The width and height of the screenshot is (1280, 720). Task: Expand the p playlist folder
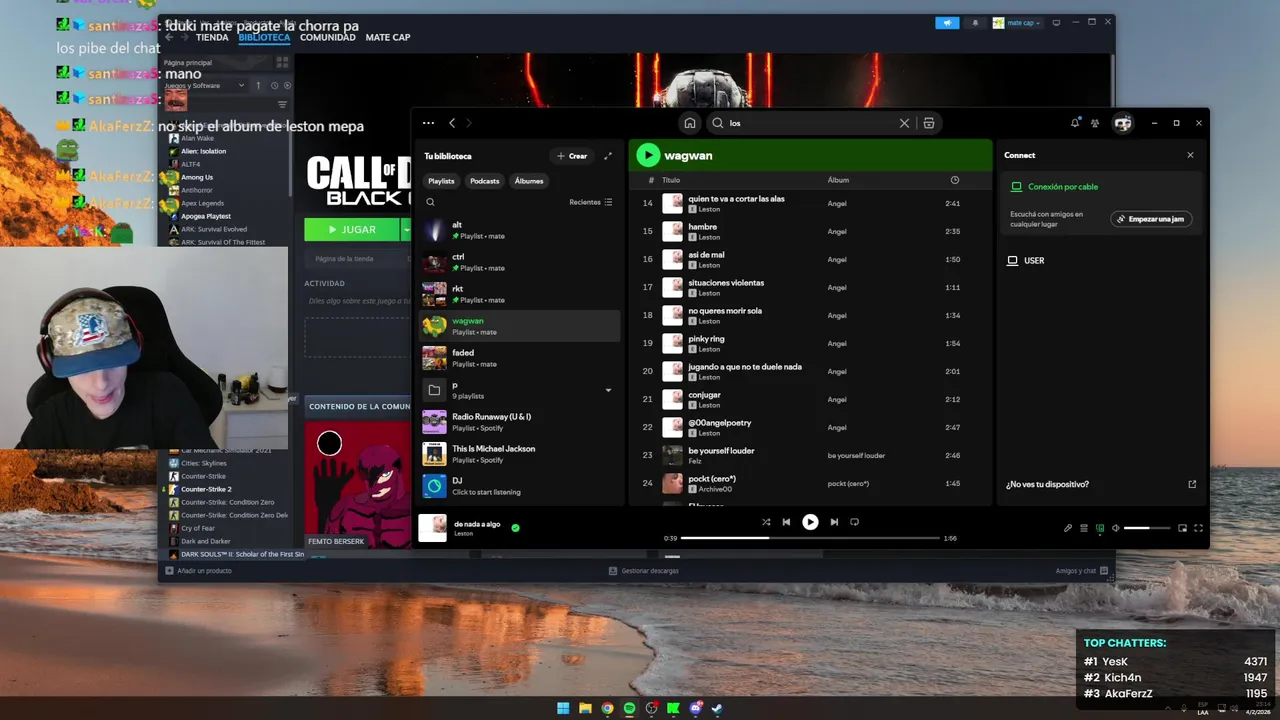click(608, 390)
